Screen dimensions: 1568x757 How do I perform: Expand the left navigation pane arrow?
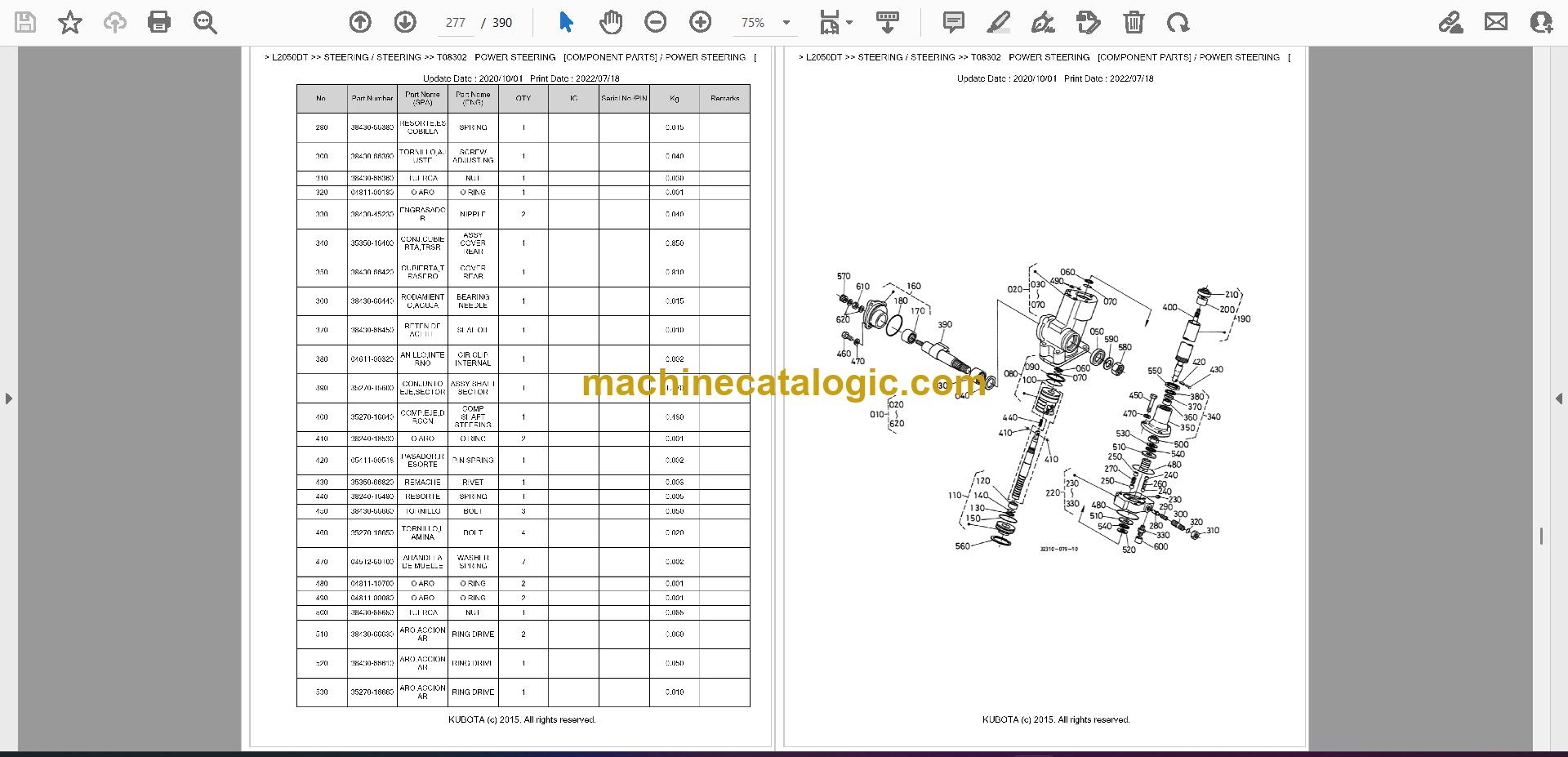pyautogui.click(x=8, y=399)
